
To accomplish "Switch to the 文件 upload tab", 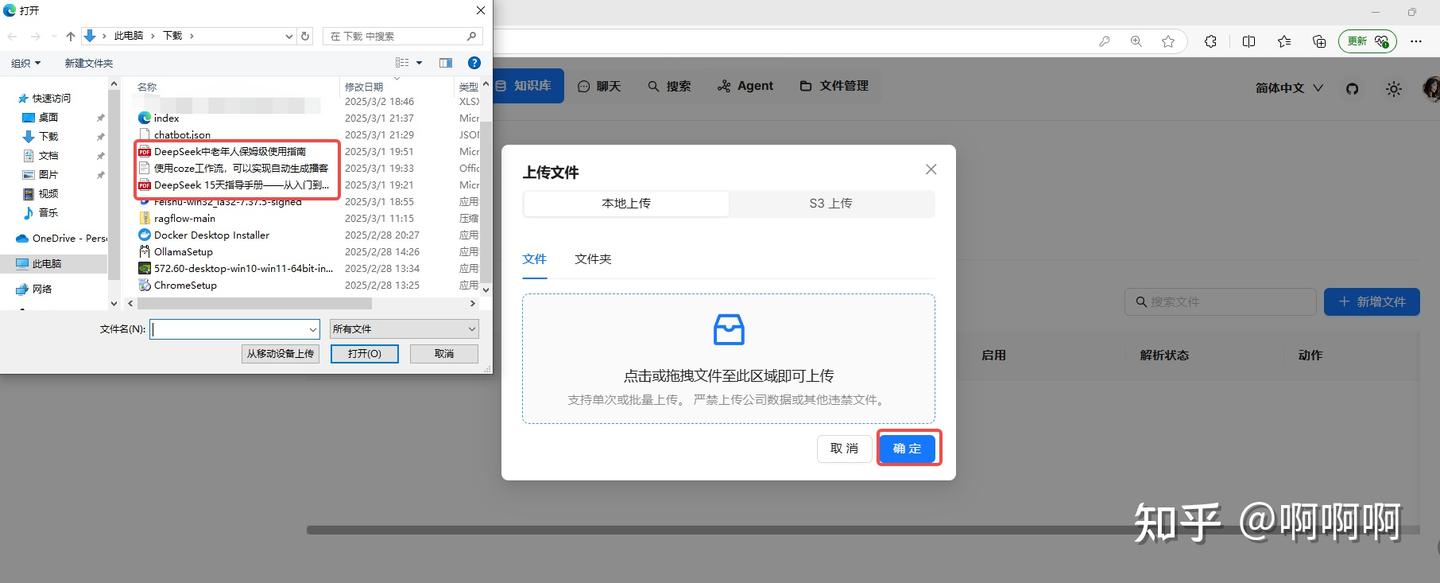I will tap(535, 259).
